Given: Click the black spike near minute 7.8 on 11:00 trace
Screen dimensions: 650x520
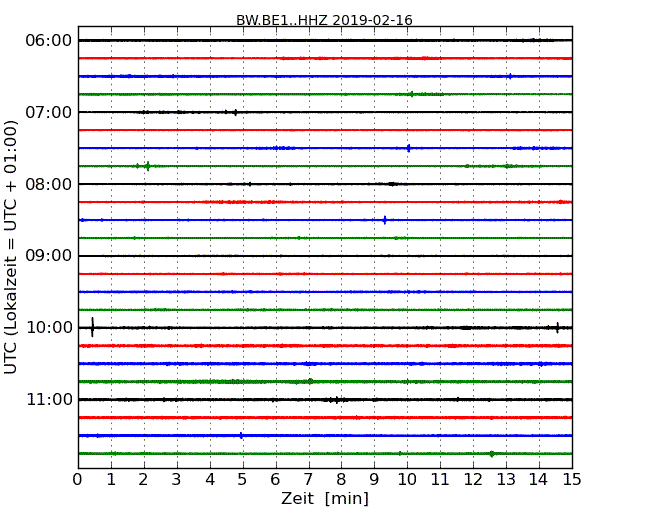Looking at the screenshot, I should click(x=337, y=400).
